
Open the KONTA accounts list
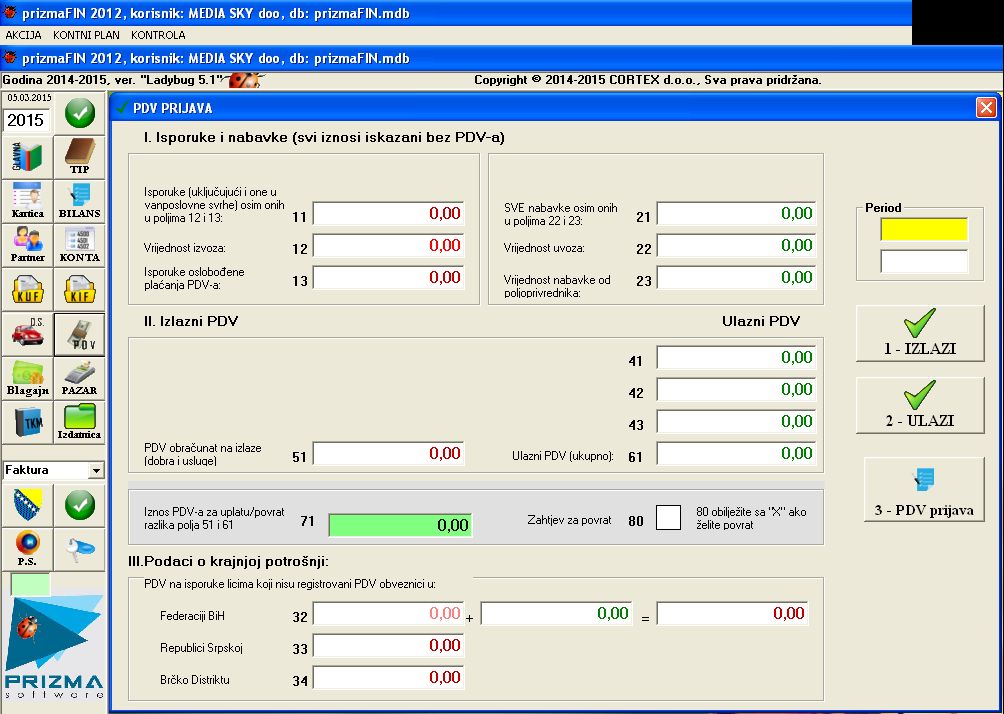[79, 244]
